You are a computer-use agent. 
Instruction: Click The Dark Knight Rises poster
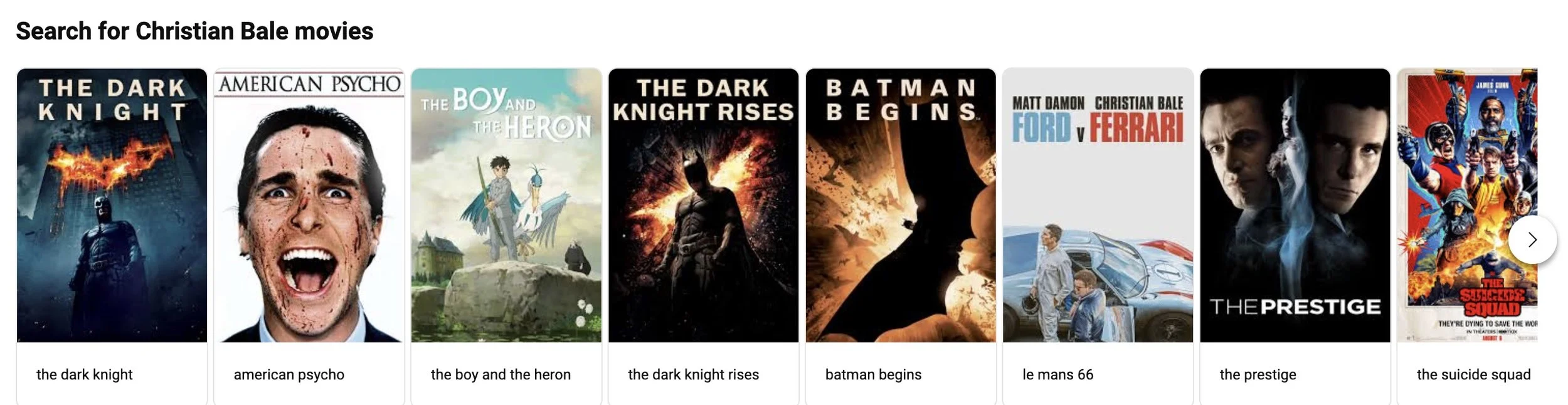pos(704,206)
